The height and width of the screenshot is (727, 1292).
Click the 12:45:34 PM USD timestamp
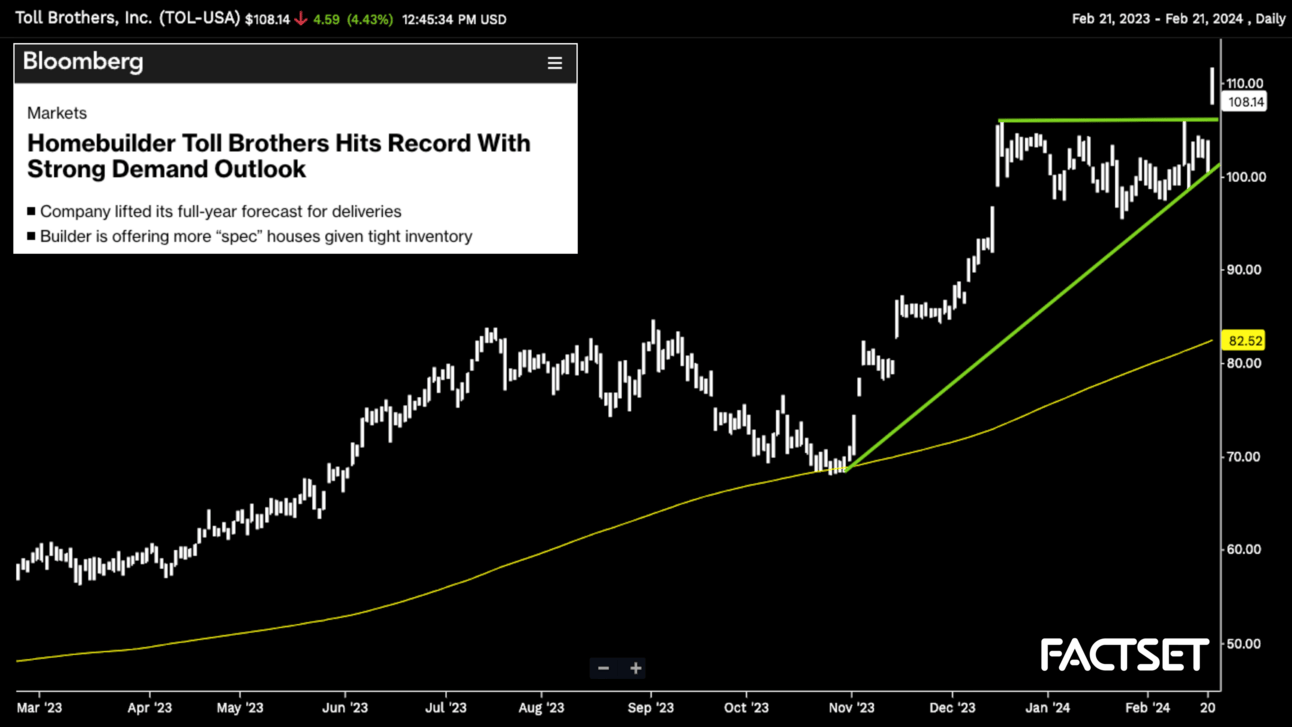(454, 19)
